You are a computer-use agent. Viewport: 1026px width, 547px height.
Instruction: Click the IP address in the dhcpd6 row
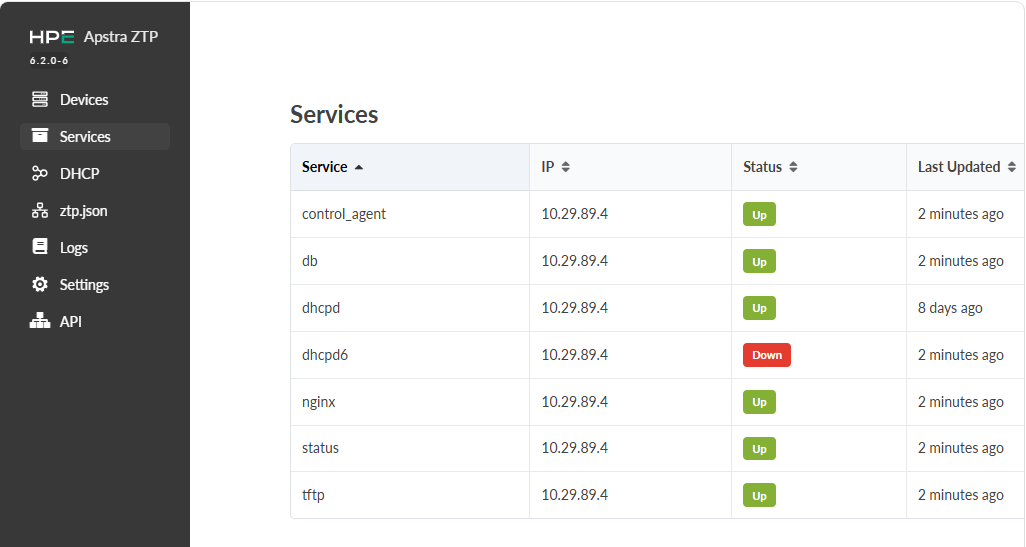pos(575,355)
